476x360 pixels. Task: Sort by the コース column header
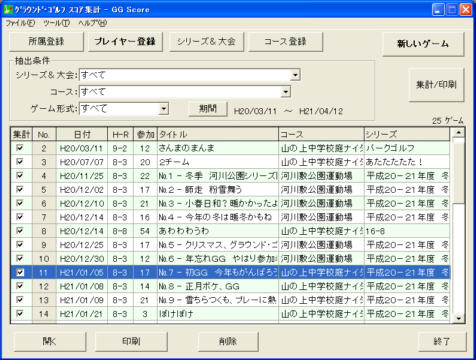321,134
